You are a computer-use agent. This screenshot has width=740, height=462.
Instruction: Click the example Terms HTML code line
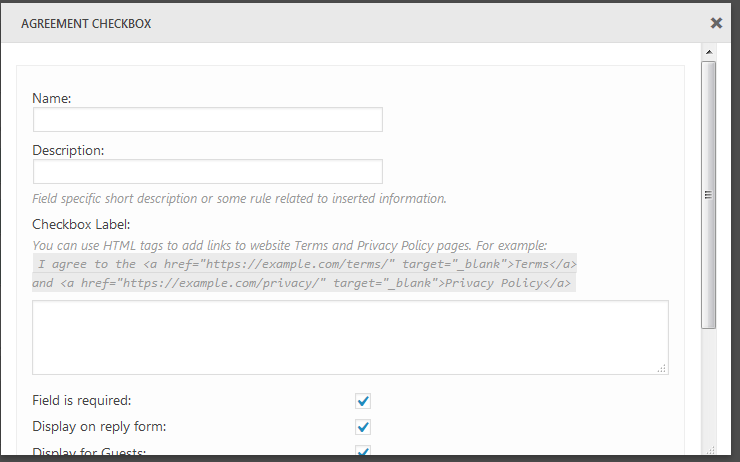(x=306, y=264)
